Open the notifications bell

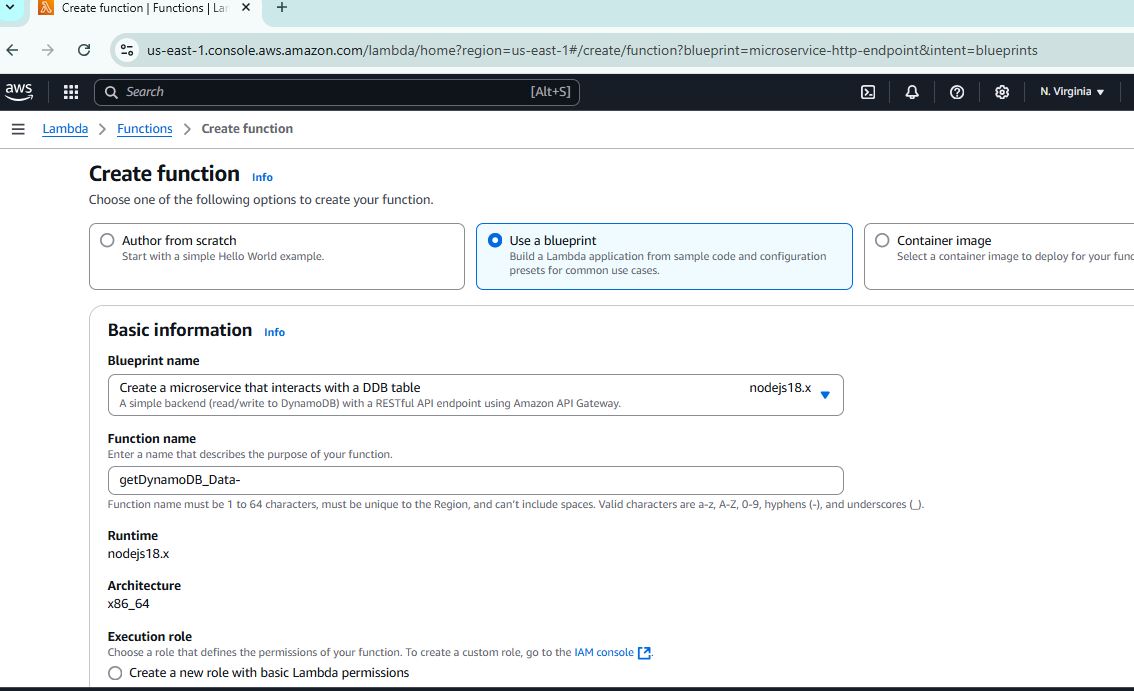click(912, 92)
